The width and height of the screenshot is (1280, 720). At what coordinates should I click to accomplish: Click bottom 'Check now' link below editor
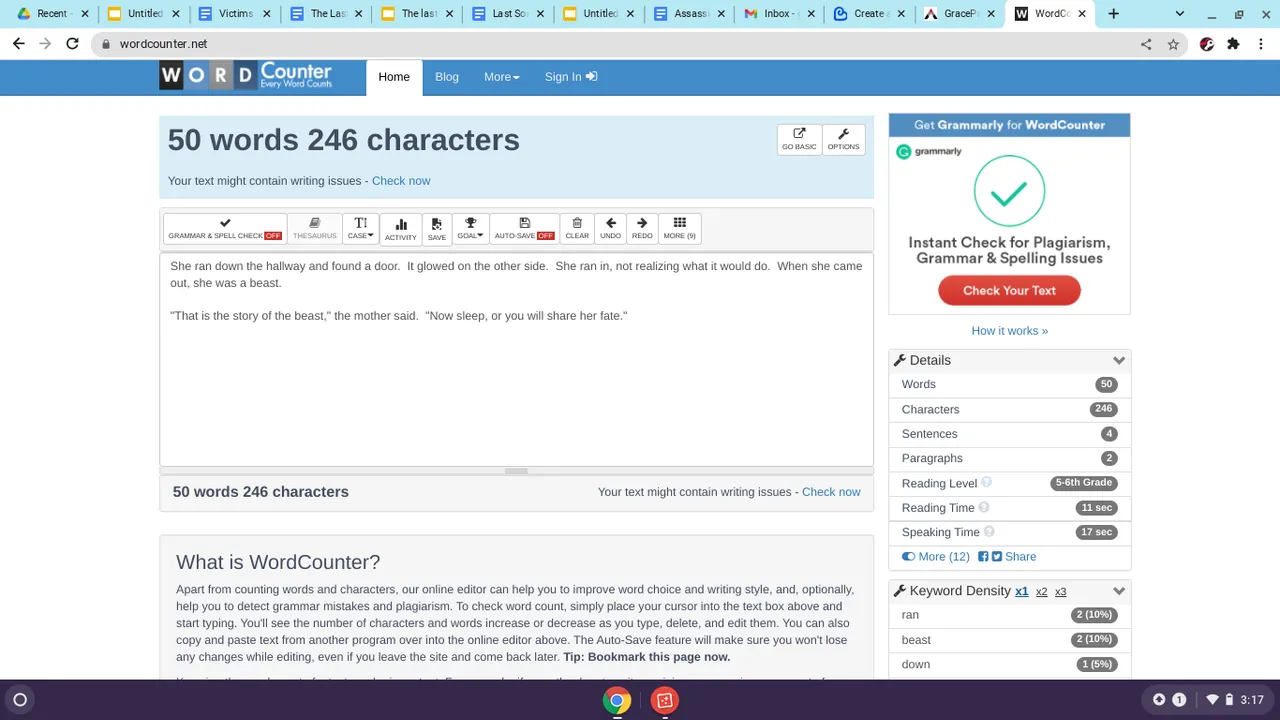click(831, 492)
